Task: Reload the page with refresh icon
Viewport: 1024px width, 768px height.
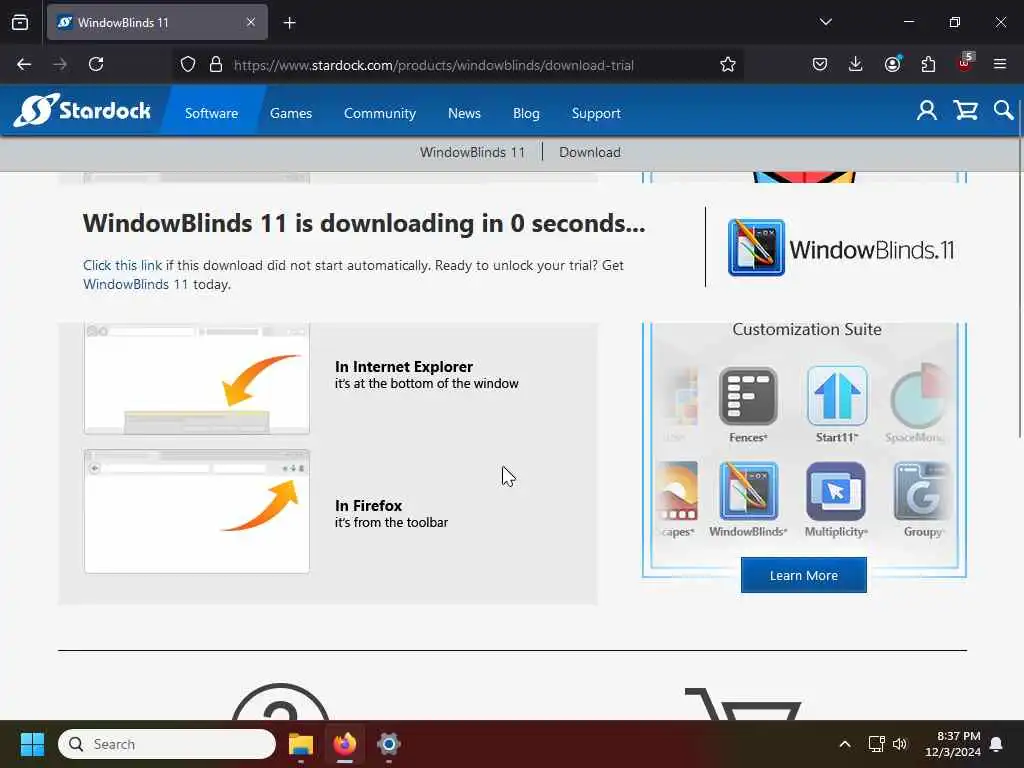Action: [x=96, y=64]
